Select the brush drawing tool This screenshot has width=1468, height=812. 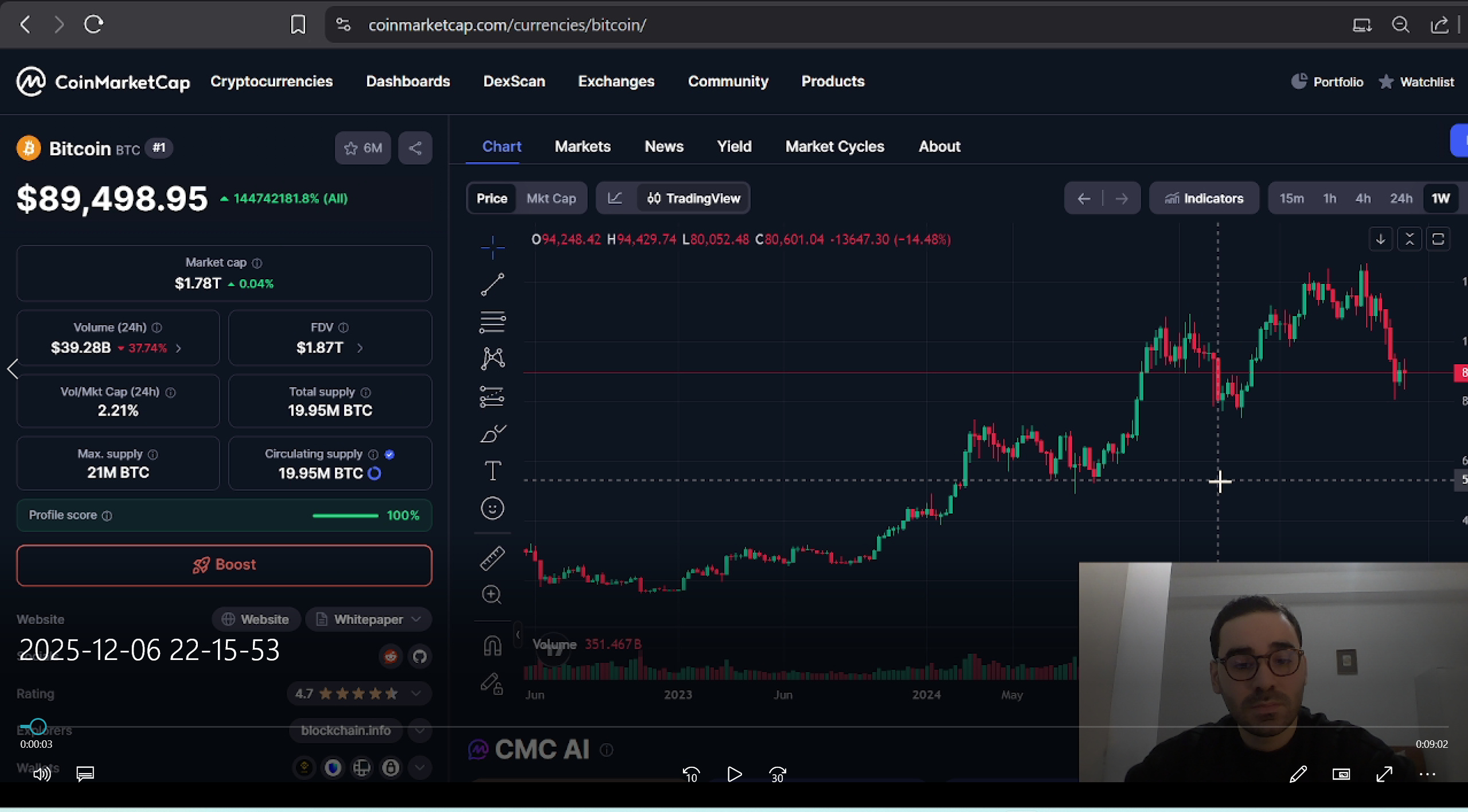492,434
